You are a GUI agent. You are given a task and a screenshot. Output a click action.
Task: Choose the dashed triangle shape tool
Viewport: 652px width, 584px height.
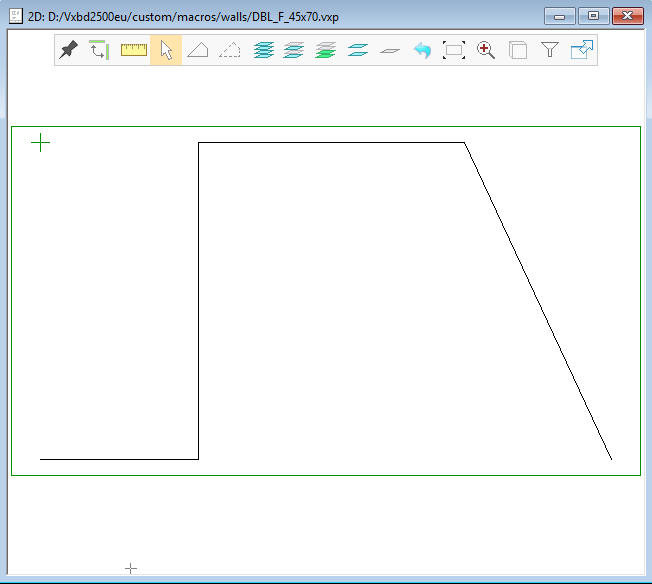pyautogui.click(x=230, y=50)
